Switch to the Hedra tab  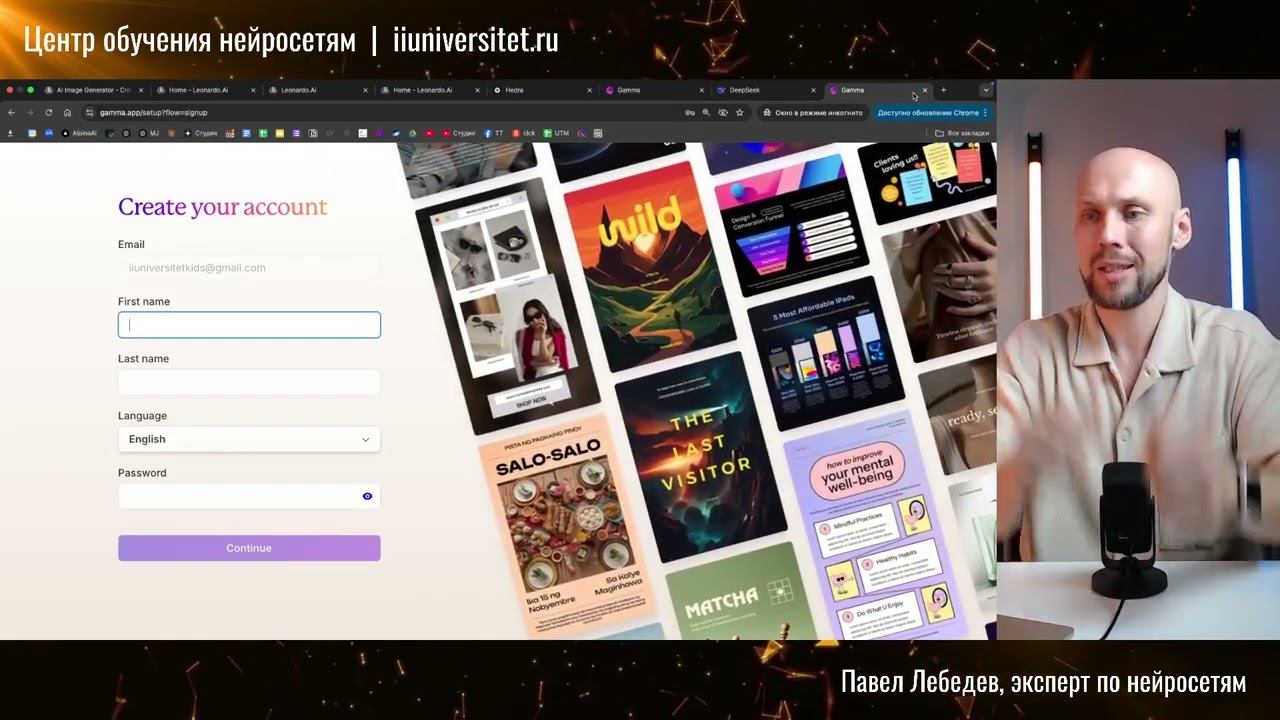543,90
